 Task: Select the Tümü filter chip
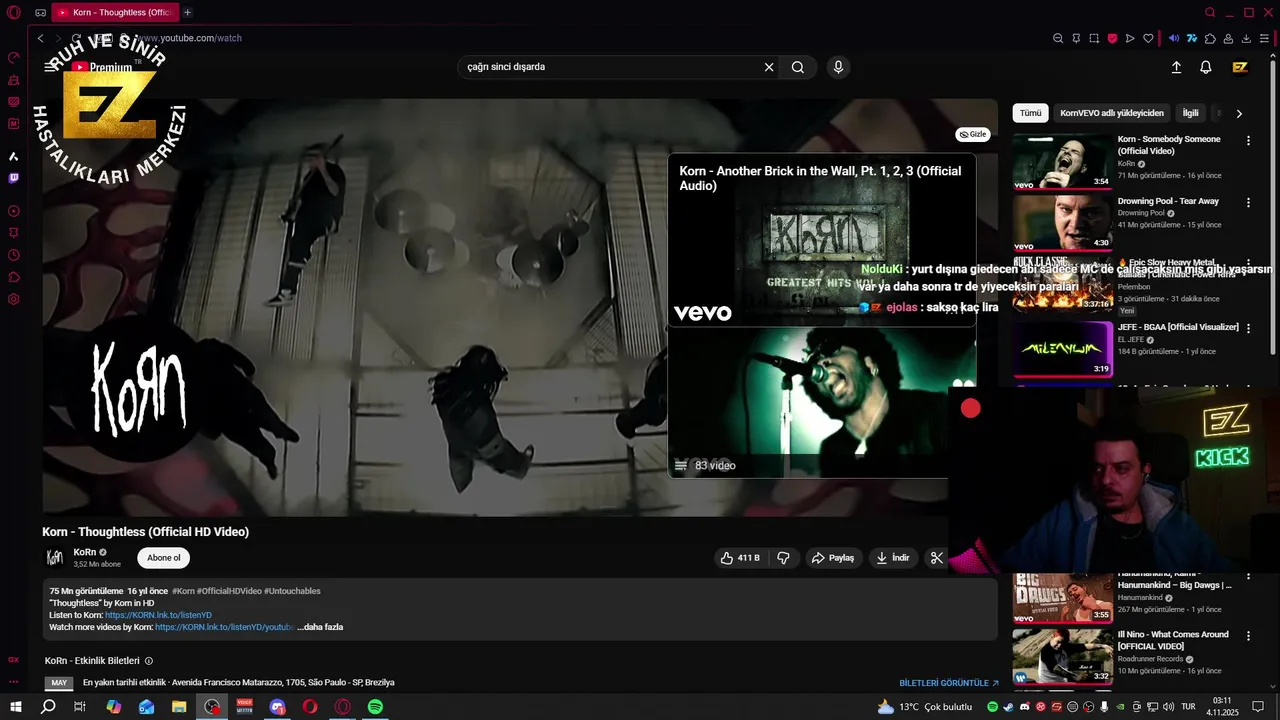click(x=1031, y=113)
